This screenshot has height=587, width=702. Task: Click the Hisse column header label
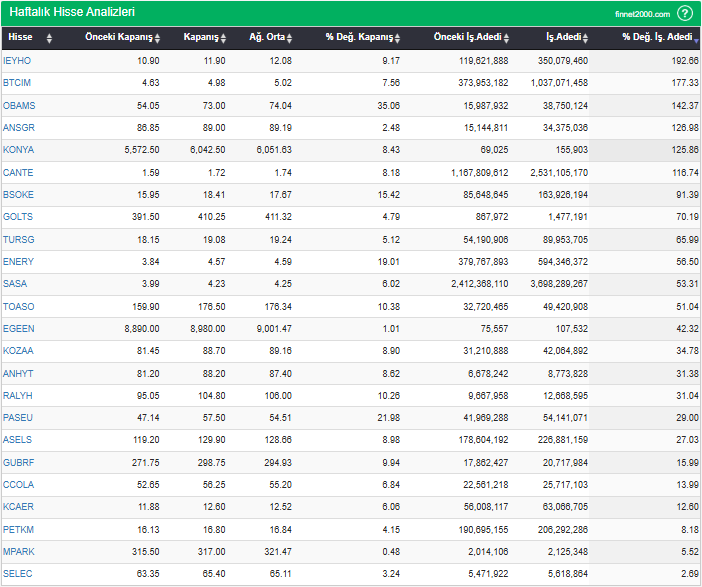(20, 37)
